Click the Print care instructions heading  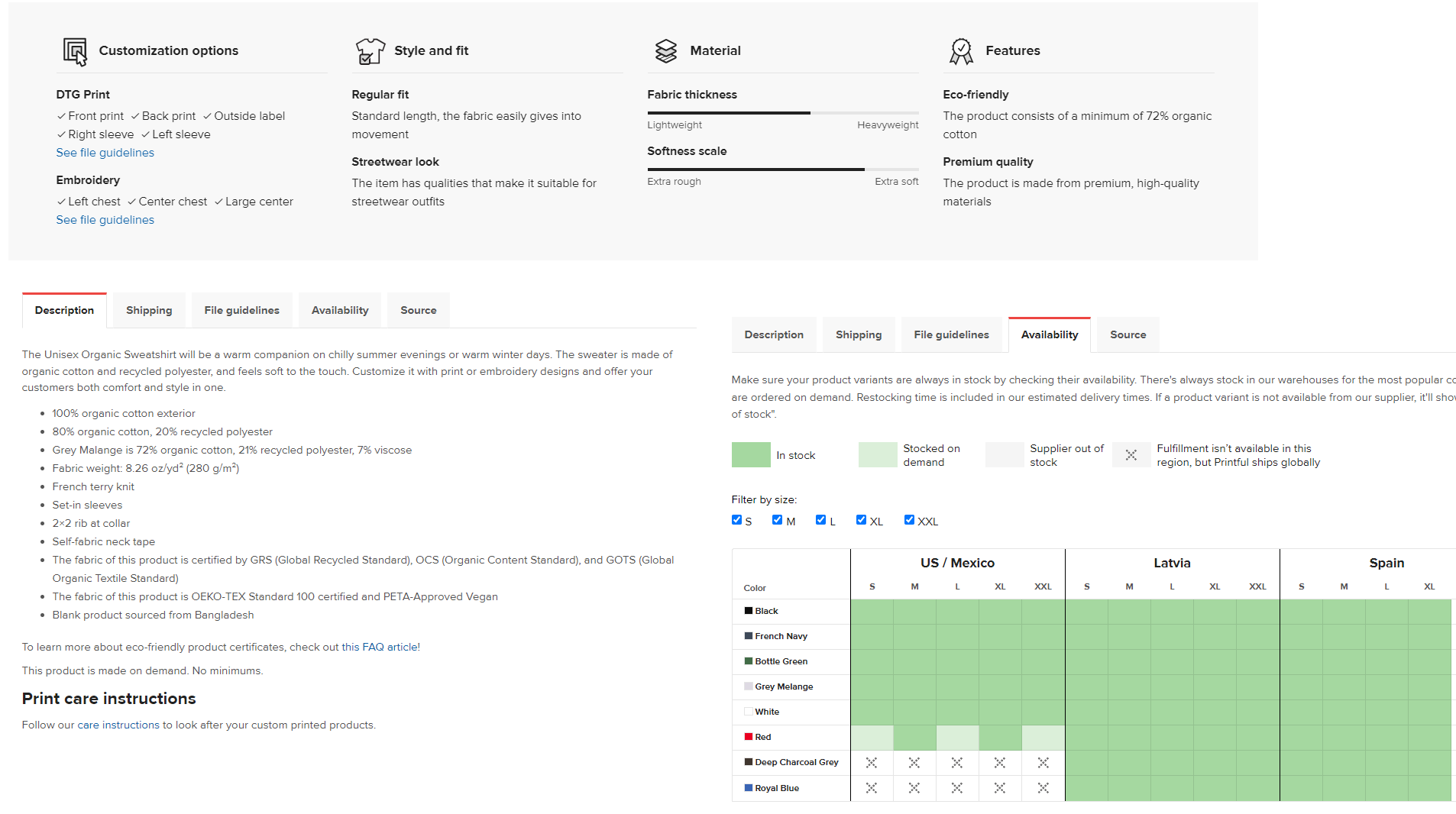(x=109, y=699)
